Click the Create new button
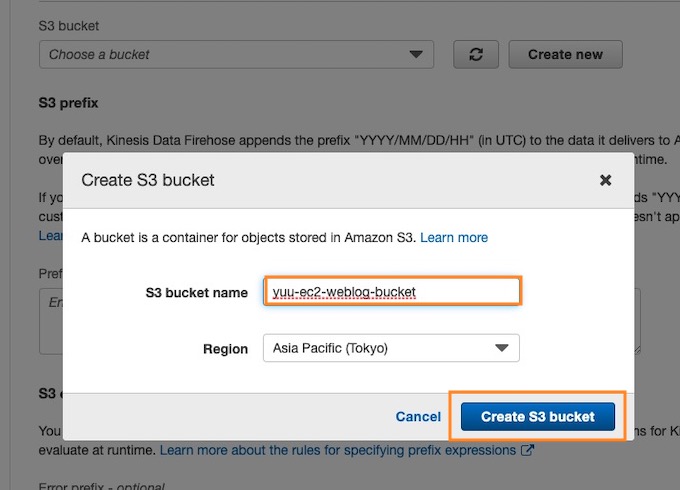This screenshot has width=680, height=490. point(566,55)
